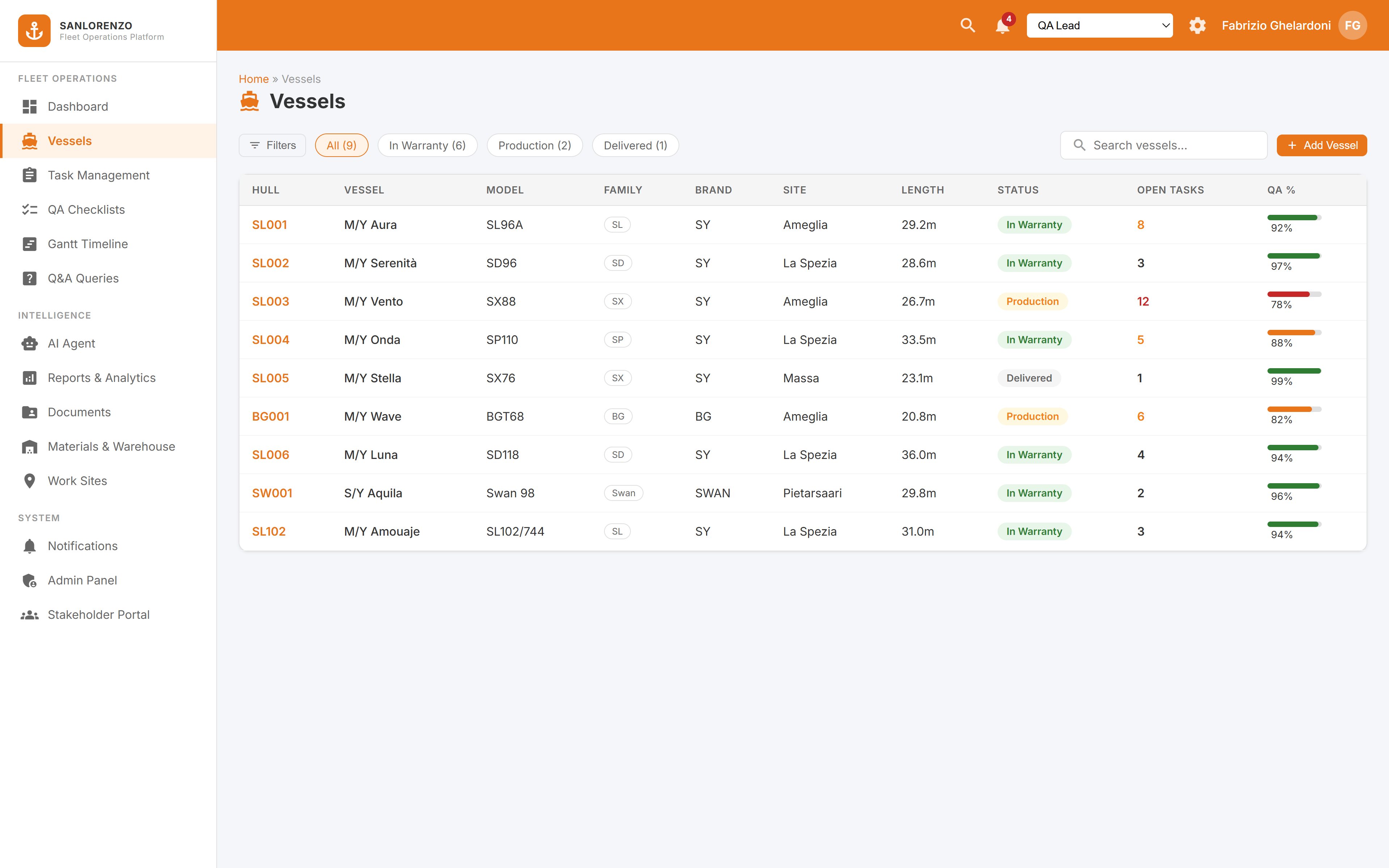This screenshot has width=1389, height=868.
Task: Open the QA Lead role dropdown
Action: (1100, 25)
